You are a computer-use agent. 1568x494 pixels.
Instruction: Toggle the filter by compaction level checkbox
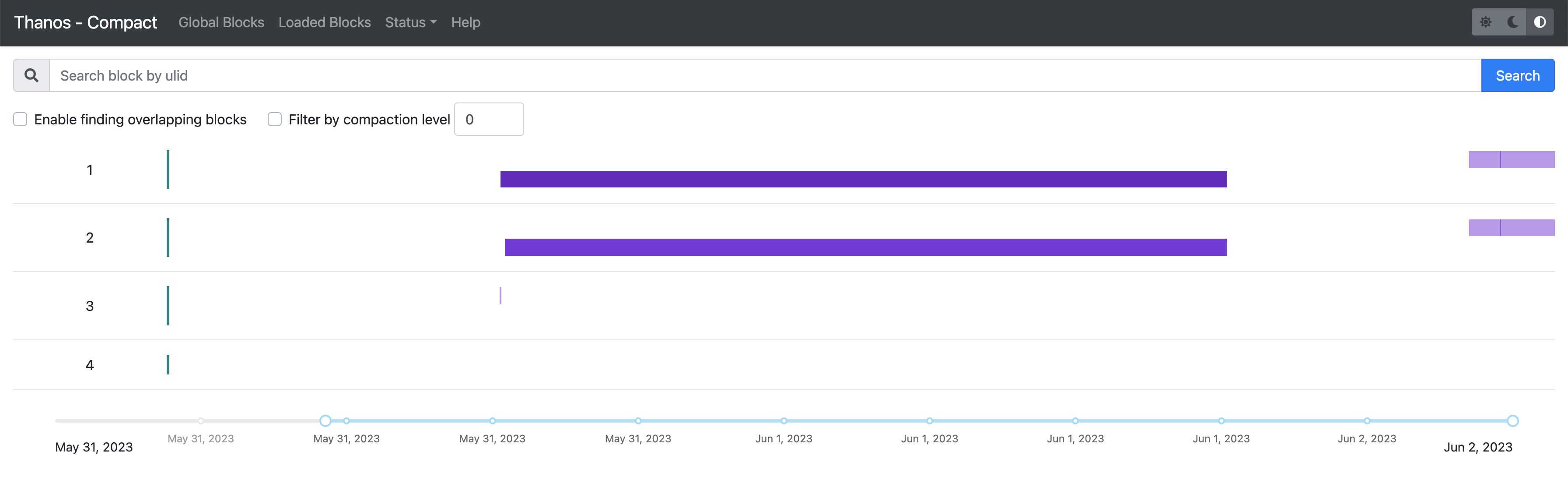pos(274,119)
